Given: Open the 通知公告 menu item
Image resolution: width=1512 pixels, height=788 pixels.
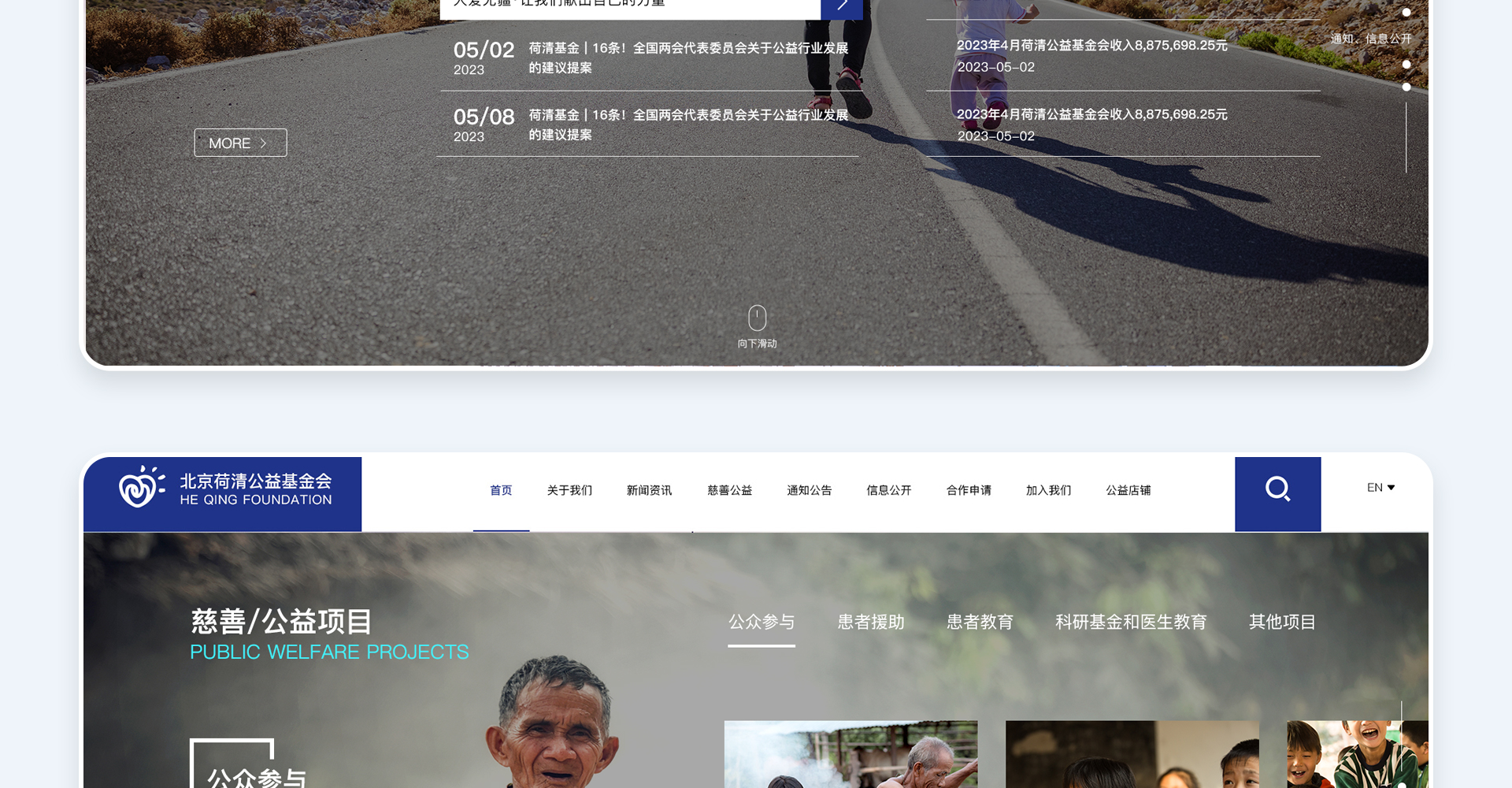Looking at the screenshot, I should coord(809,490).
